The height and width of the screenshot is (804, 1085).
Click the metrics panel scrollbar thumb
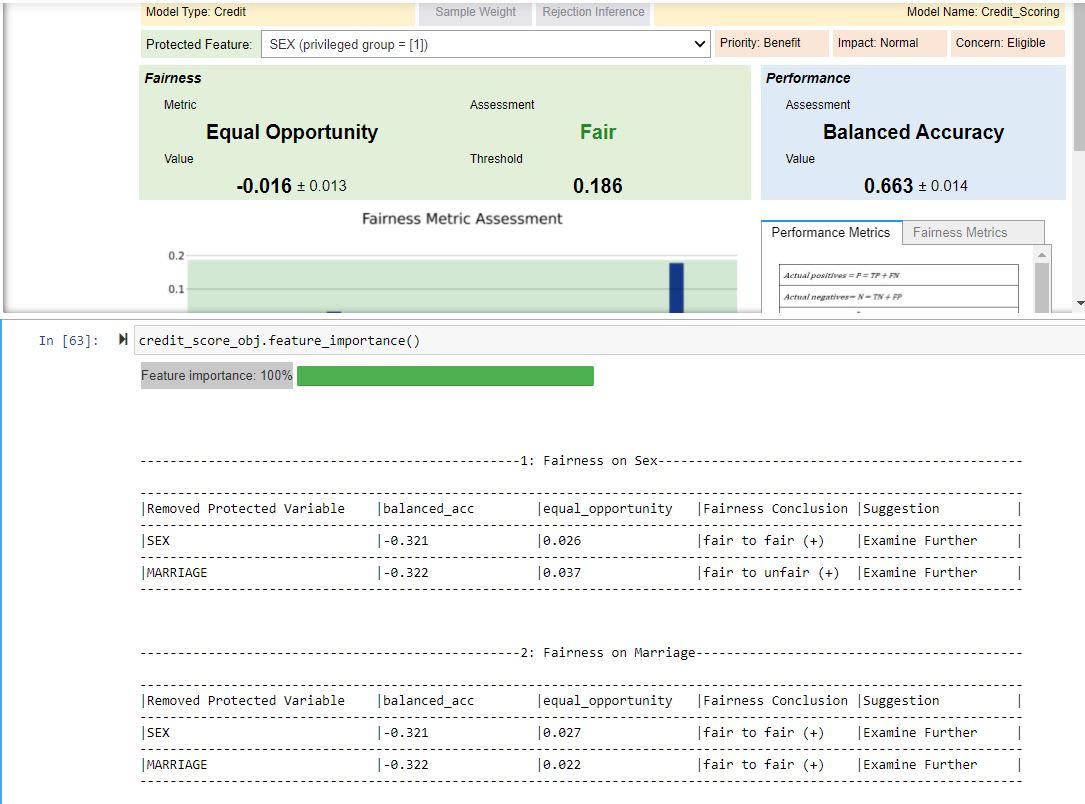coord(1041,287)
